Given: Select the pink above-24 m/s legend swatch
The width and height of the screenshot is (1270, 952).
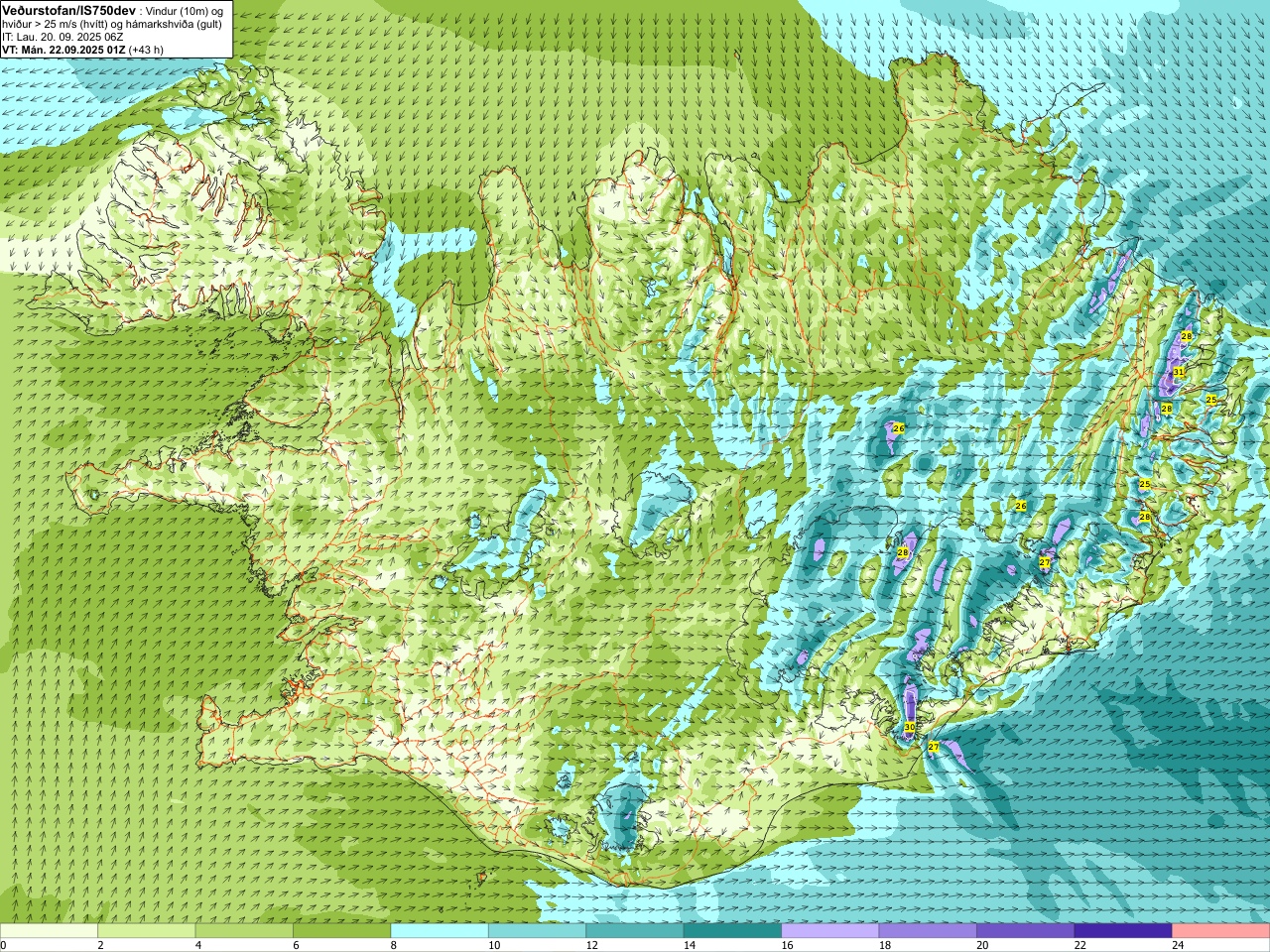Looking at the screenshot, I should (1221, 931).
